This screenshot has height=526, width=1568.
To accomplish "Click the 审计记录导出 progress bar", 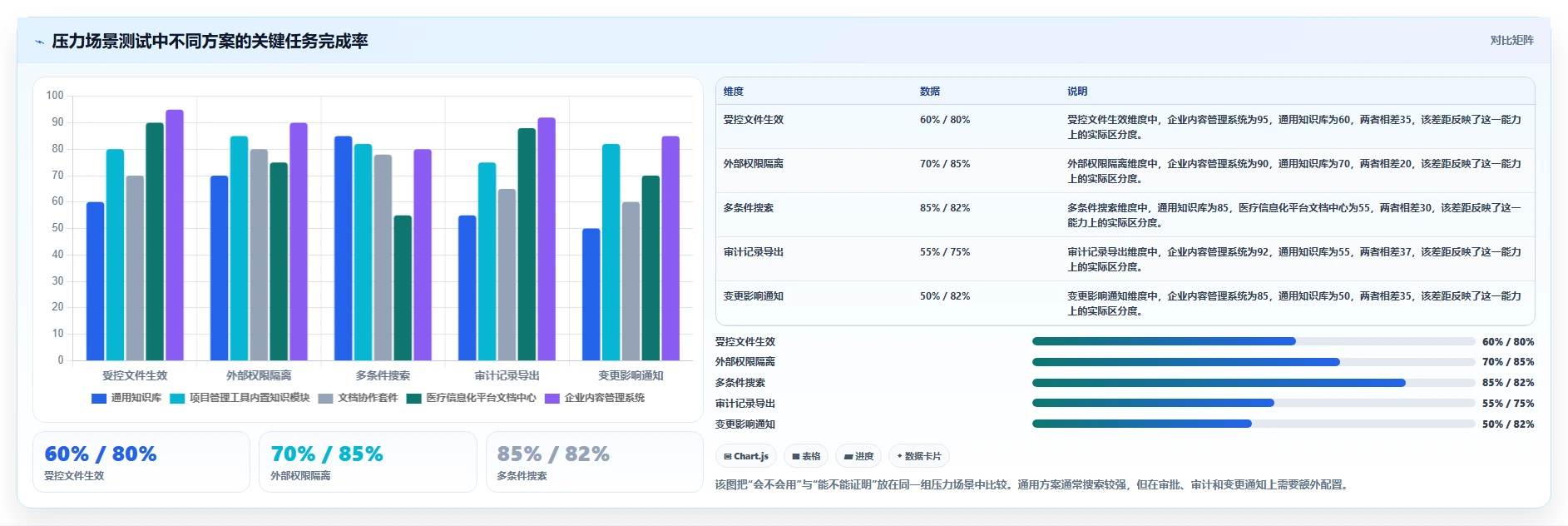I will [1254, 403].
